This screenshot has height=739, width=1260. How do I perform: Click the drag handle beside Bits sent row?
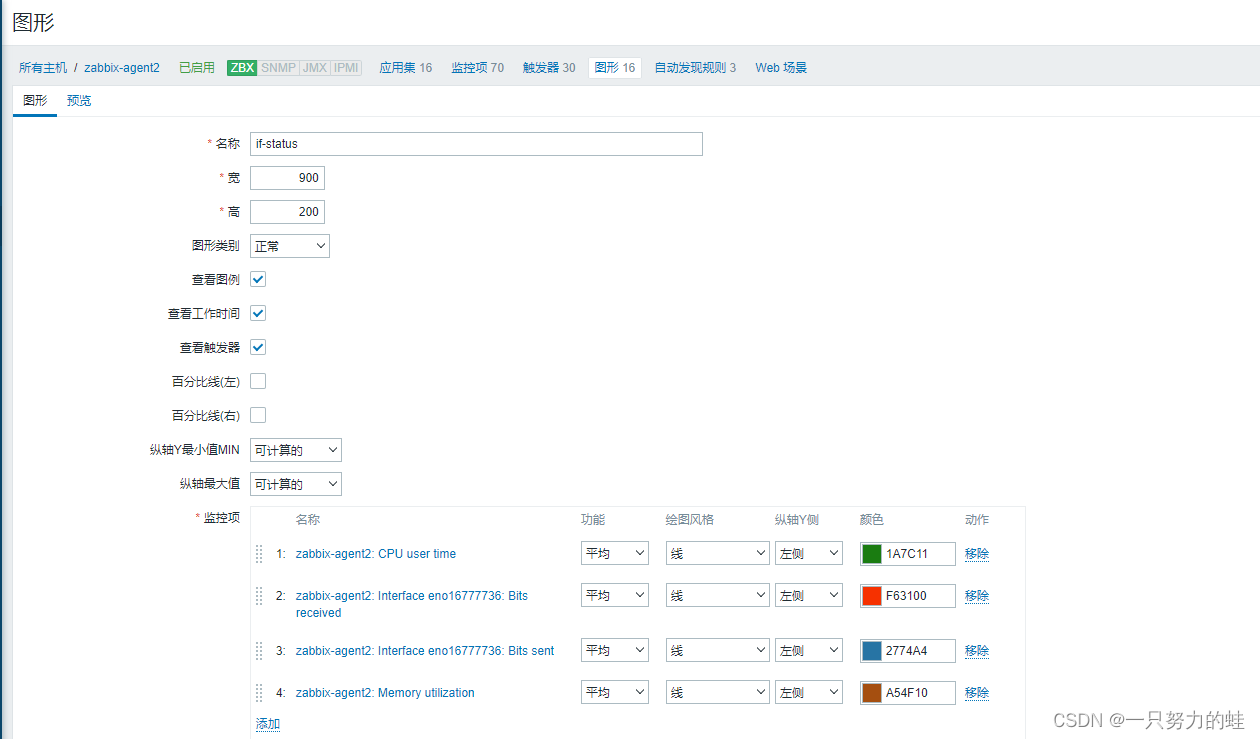coord(259,650)
